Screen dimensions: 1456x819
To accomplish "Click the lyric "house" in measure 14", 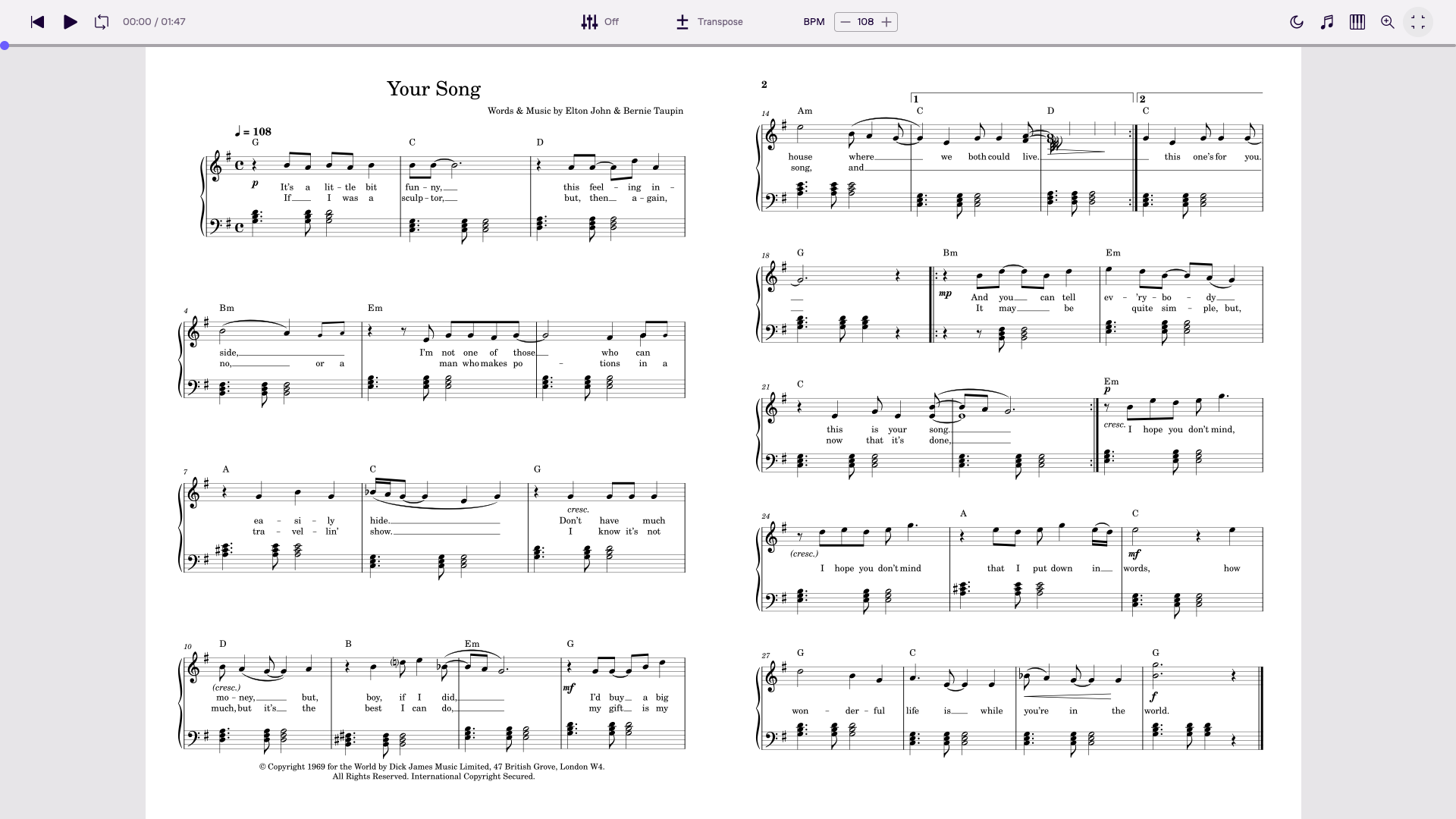I will pyautogui.click(x=800, y=157).
